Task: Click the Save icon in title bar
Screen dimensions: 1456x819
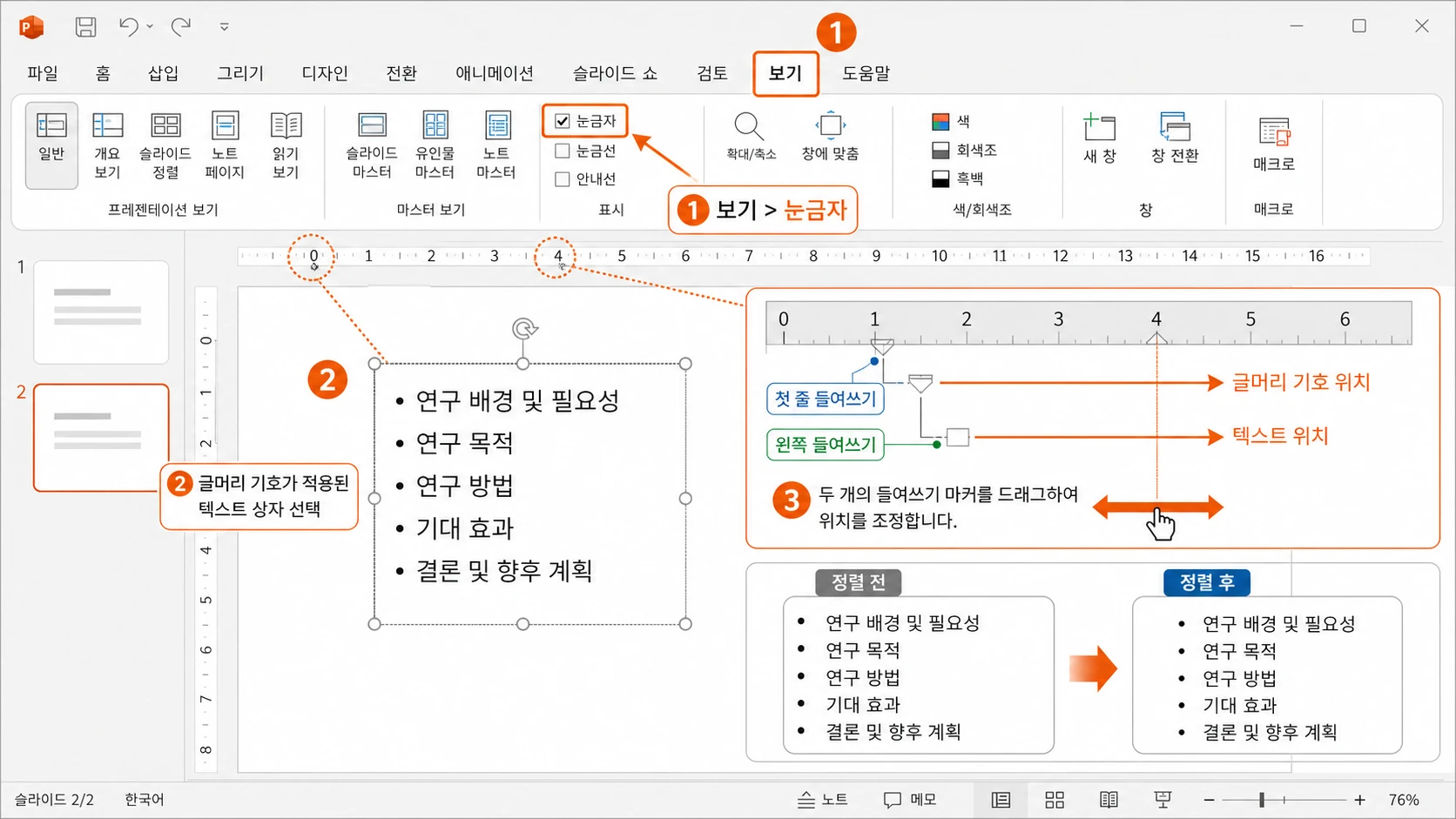Action: pyautogui.click(x=85, y=27)
